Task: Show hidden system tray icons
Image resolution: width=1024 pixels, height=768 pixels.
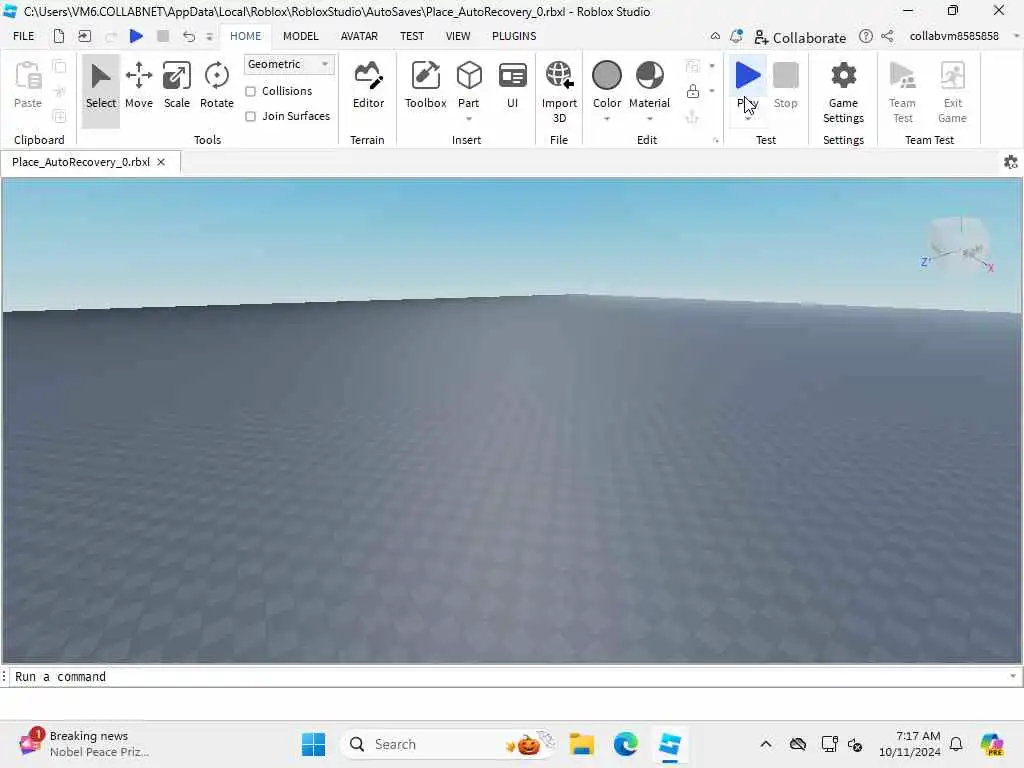Action: coord(765,744)
